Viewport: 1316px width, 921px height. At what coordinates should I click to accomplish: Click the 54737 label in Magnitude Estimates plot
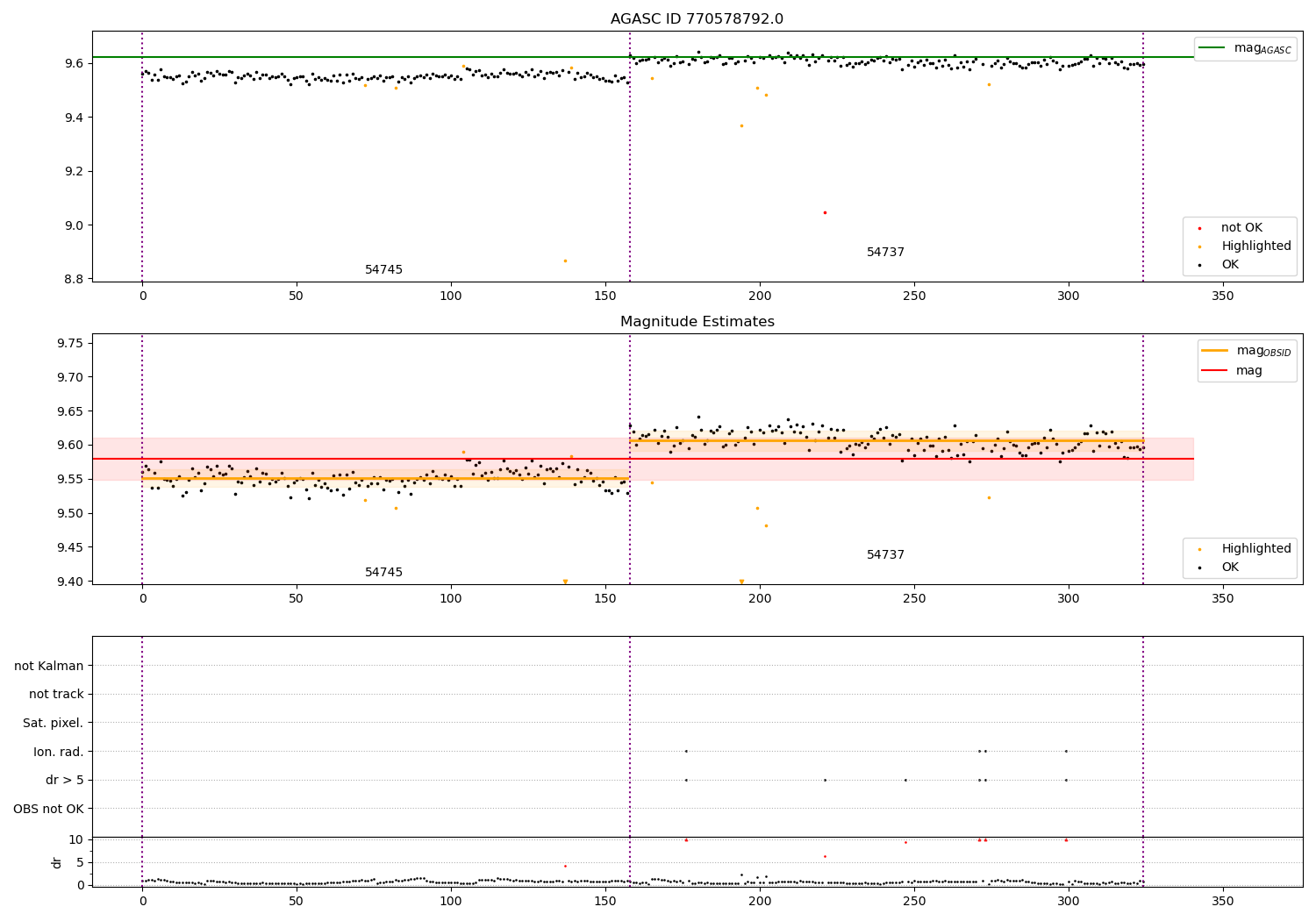pyautogui.click(x=885, y=555)
